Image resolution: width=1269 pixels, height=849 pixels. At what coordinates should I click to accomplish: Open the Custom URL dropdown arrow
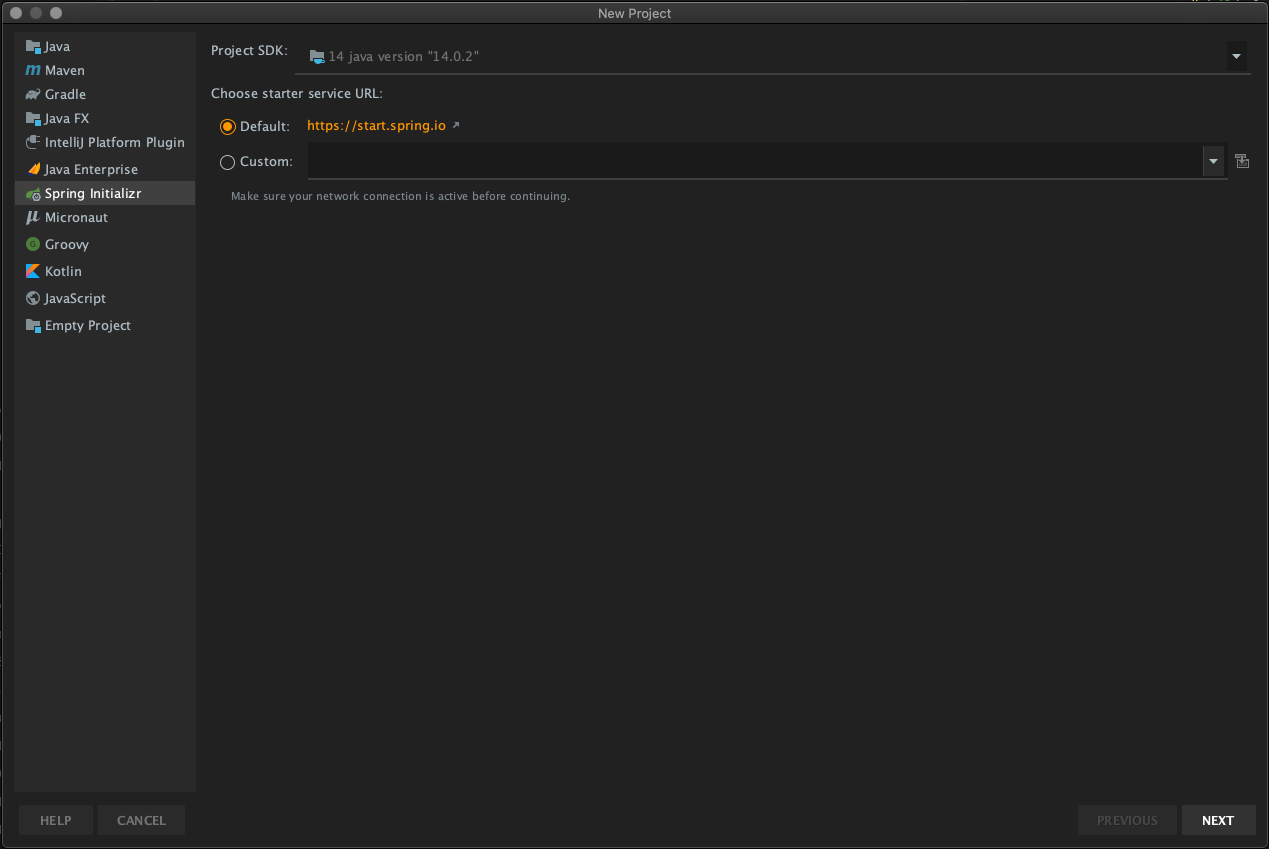(x=1213, y=161)
